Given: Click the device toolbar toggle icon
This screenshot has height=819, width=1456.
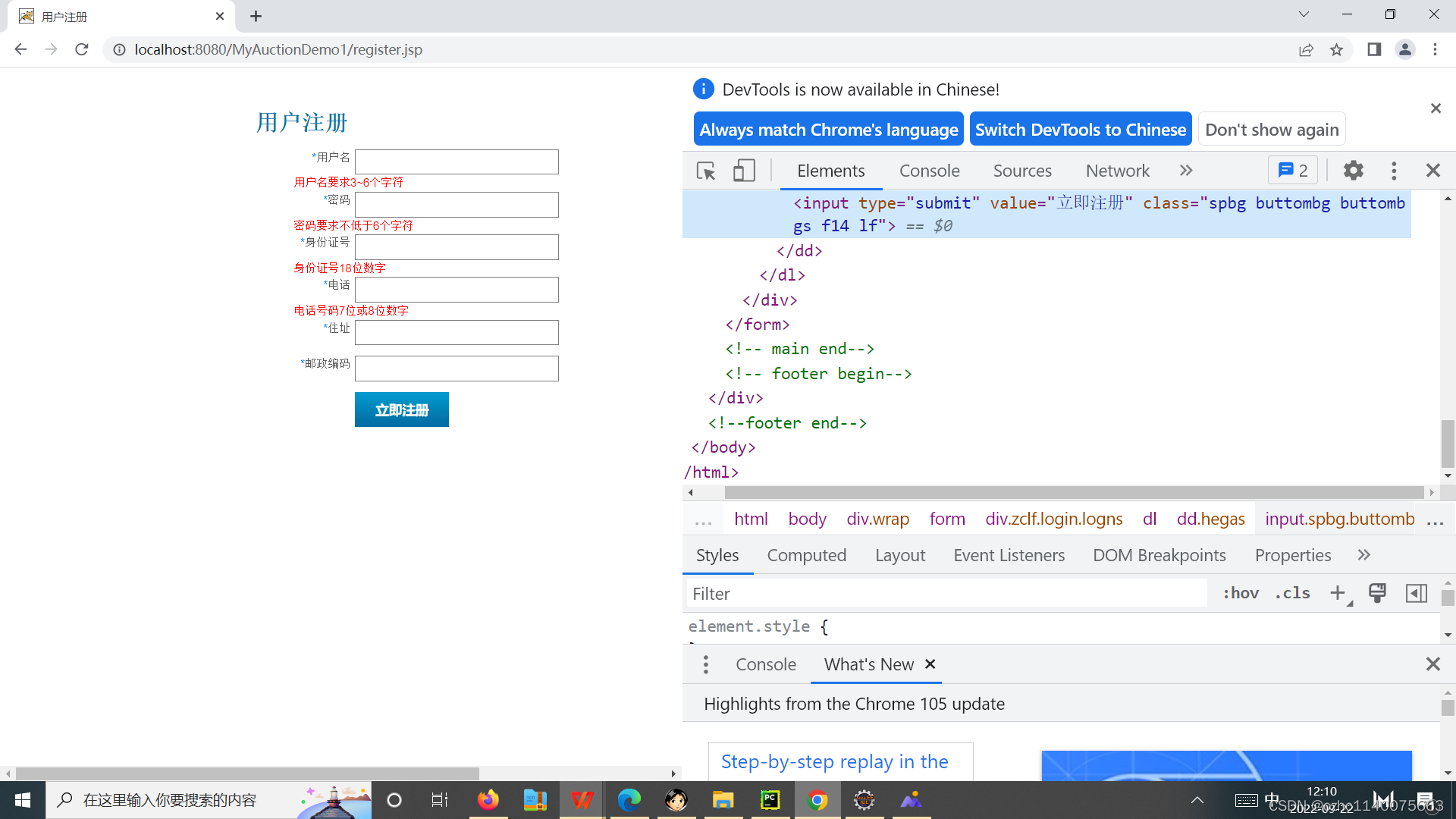Looking at the screenshot, I should click(743, 170).
